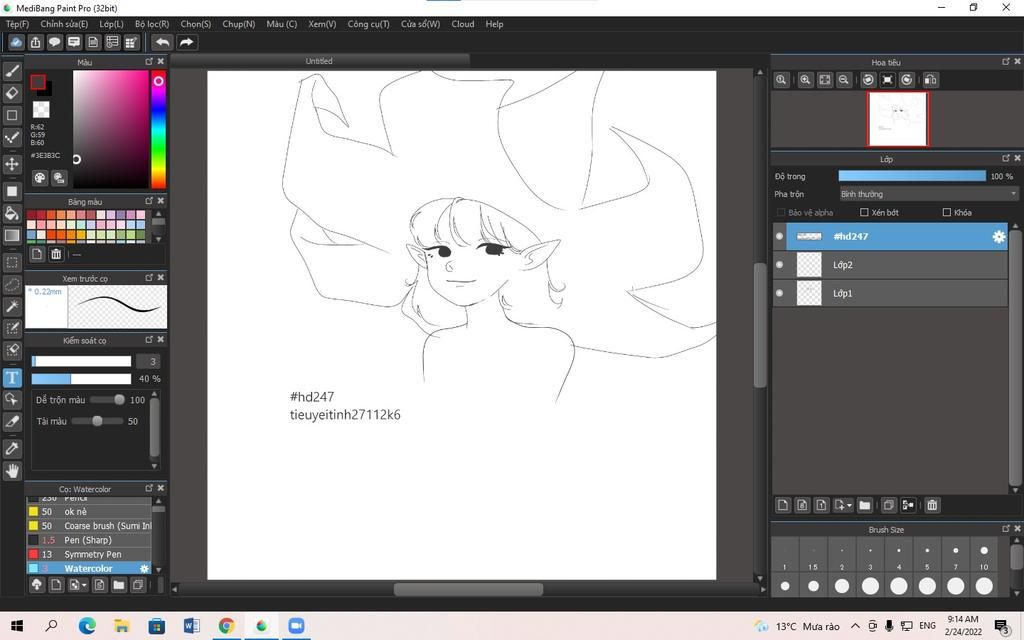Click the Redo arrow in toolbar

tap(187, 42)
